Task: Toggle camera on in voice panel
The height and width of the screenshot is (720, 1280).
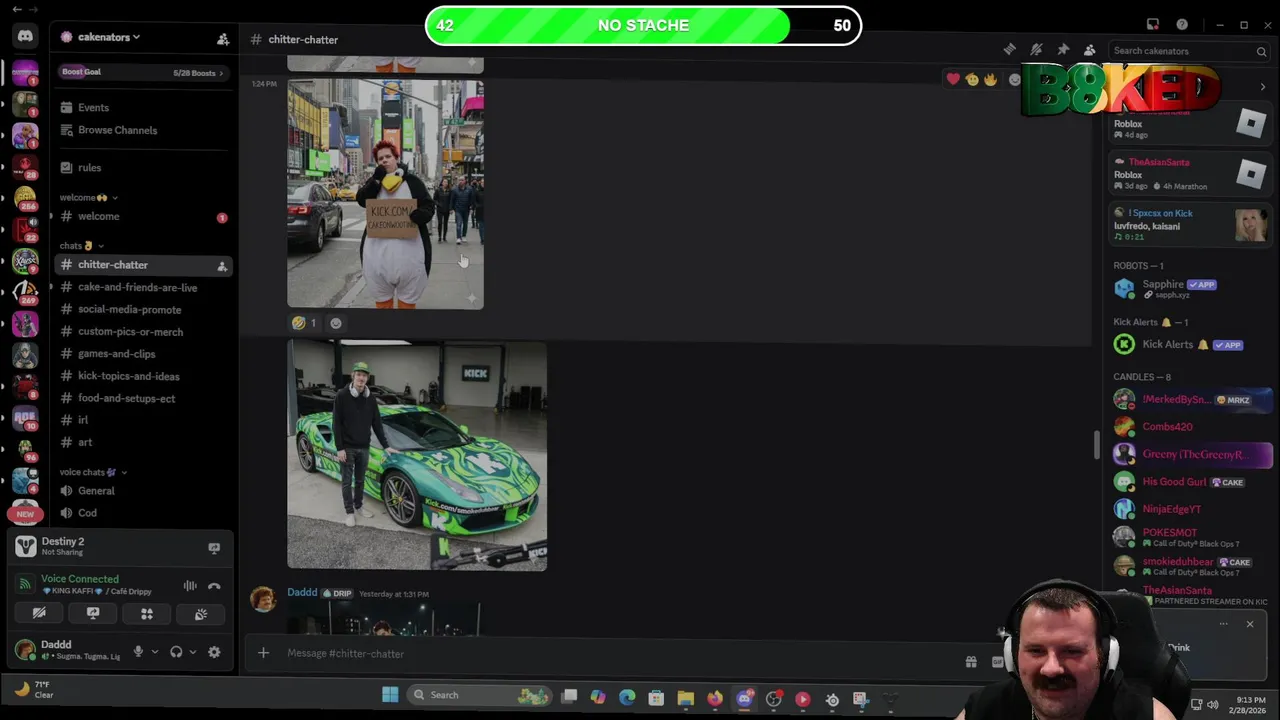Action: (39, 614)
